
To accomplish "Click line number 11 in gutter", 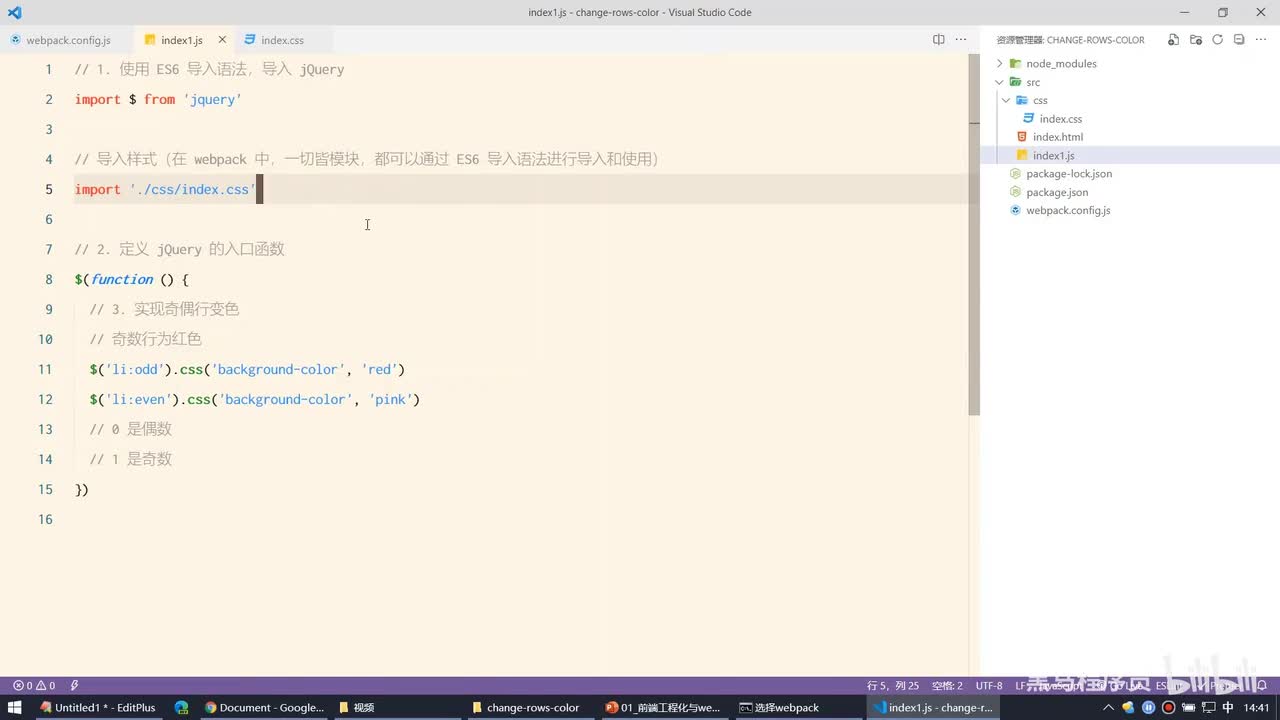I will pos(44,369).
